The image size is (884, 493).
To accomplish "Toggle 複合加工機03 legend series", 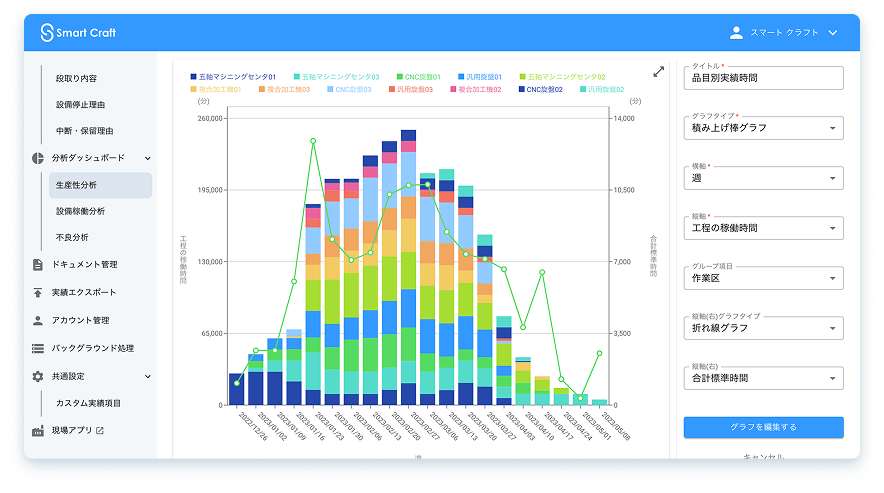I will point(285,89).
